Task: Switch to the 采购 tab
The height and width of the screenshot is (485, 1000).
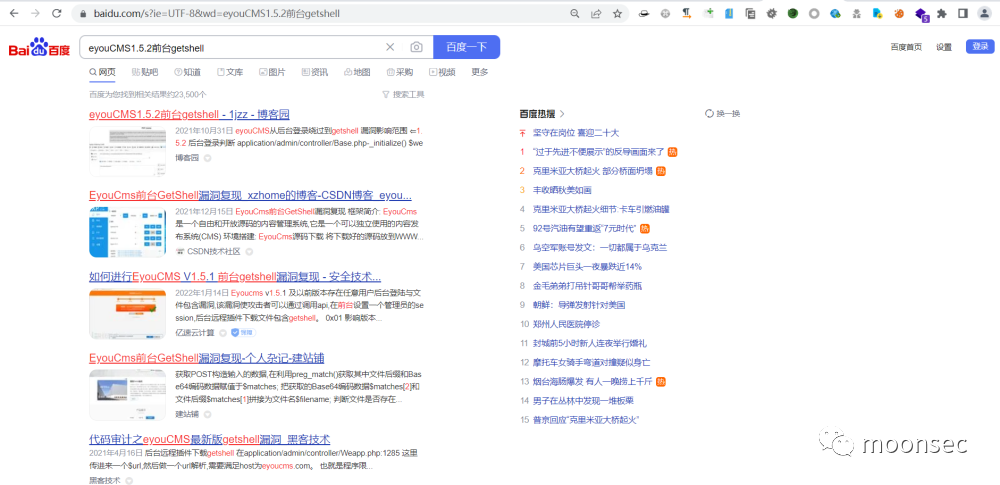Action: point(400,72)
